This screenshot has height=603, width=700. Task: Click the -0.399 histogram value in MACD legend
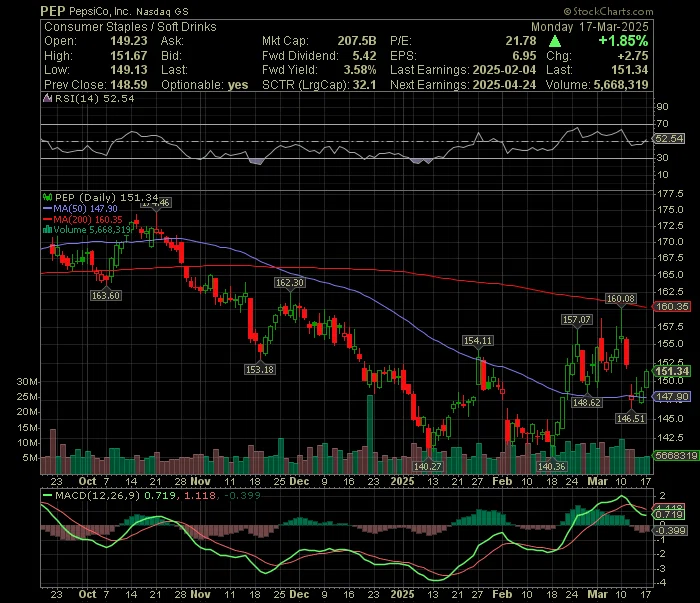click(242, 495)
